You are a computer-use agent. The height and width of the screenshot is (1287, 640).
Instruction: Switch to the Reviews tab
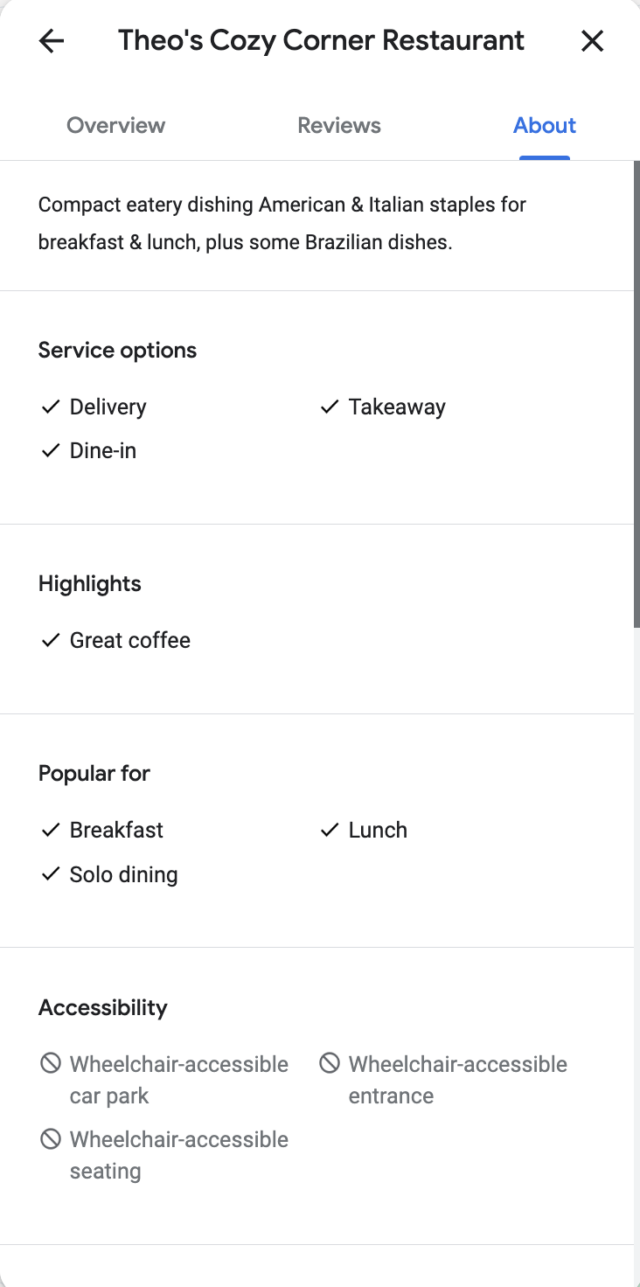click(338, 125)
